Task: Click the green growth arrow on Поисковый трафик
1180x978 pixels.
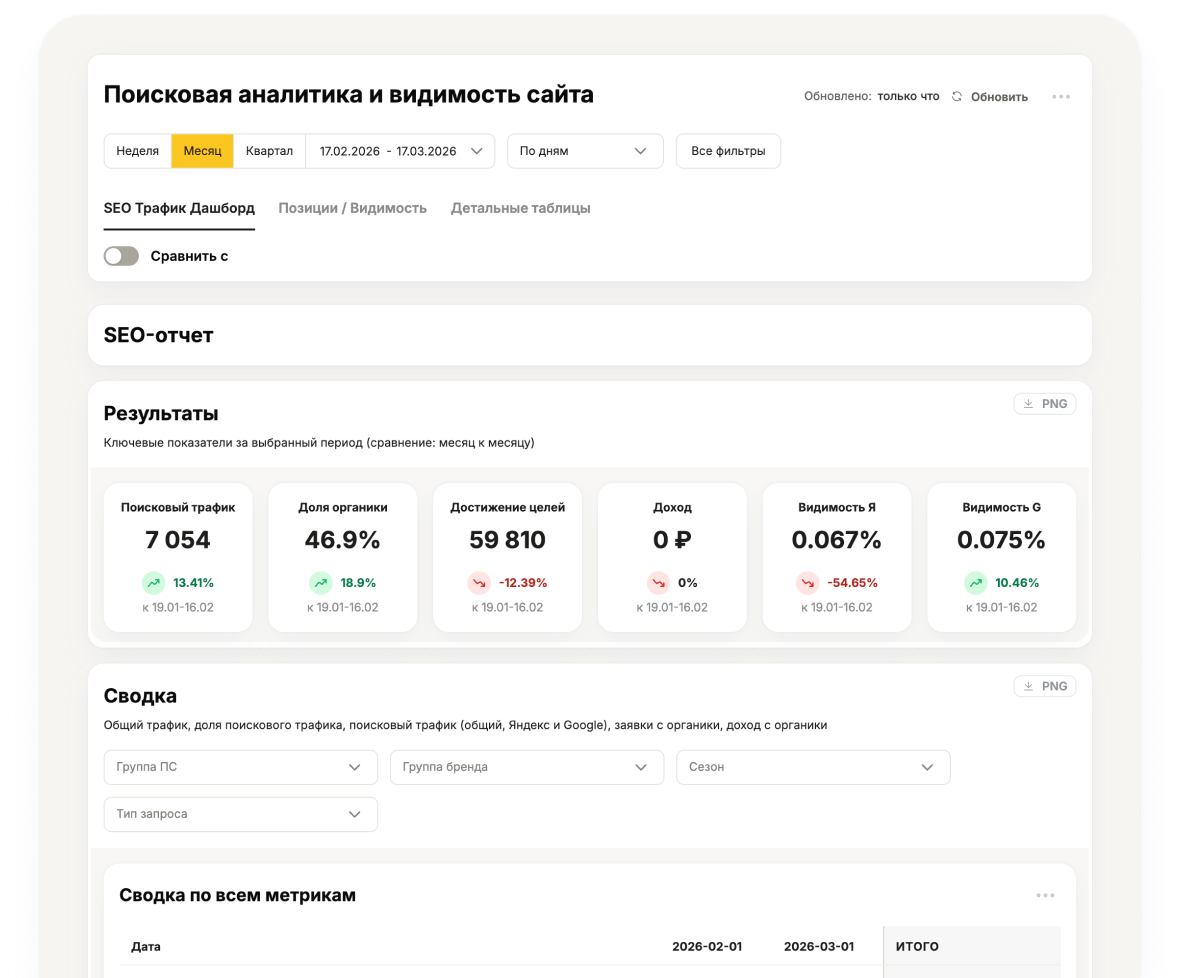Action: pyautogui.click(x=153, y=582)
